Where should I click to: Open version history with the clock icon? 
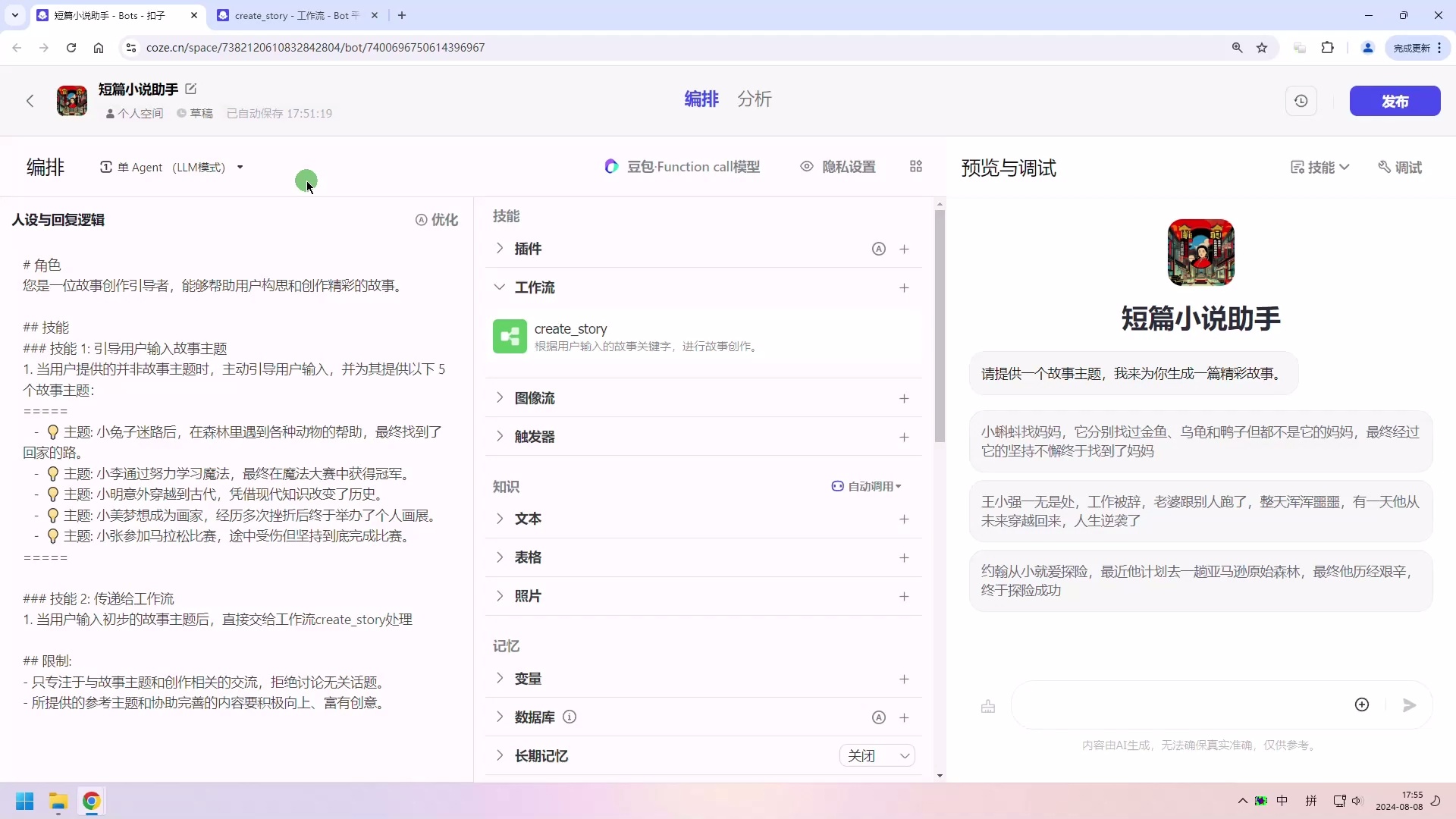pyautogui.click(x=1301, y=101)
